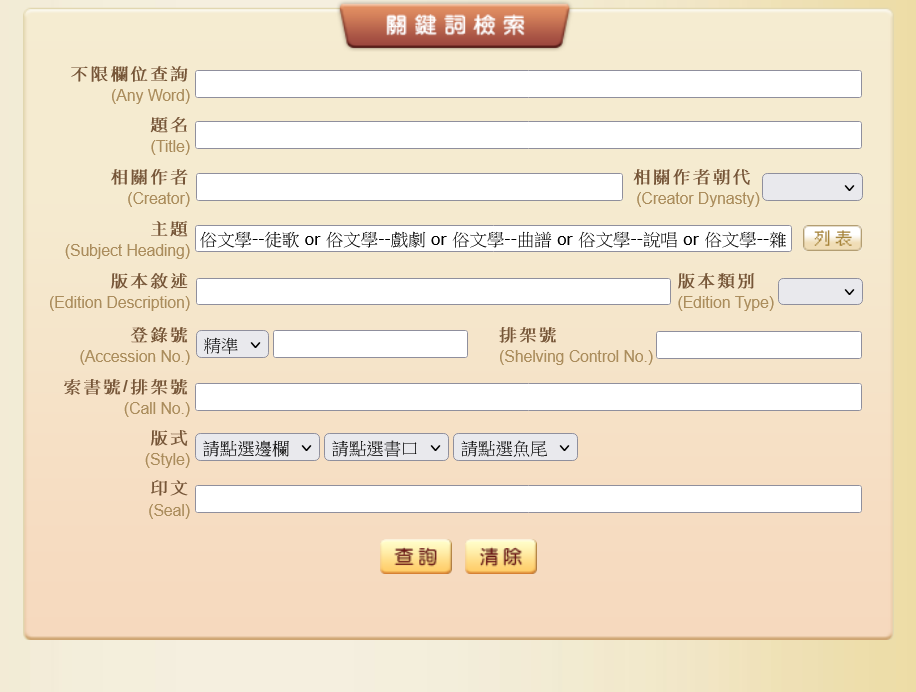This screenshot has height=692, width=916.
Task: Click the 登錄號 Accession No. input box
Action: (370, 344)
